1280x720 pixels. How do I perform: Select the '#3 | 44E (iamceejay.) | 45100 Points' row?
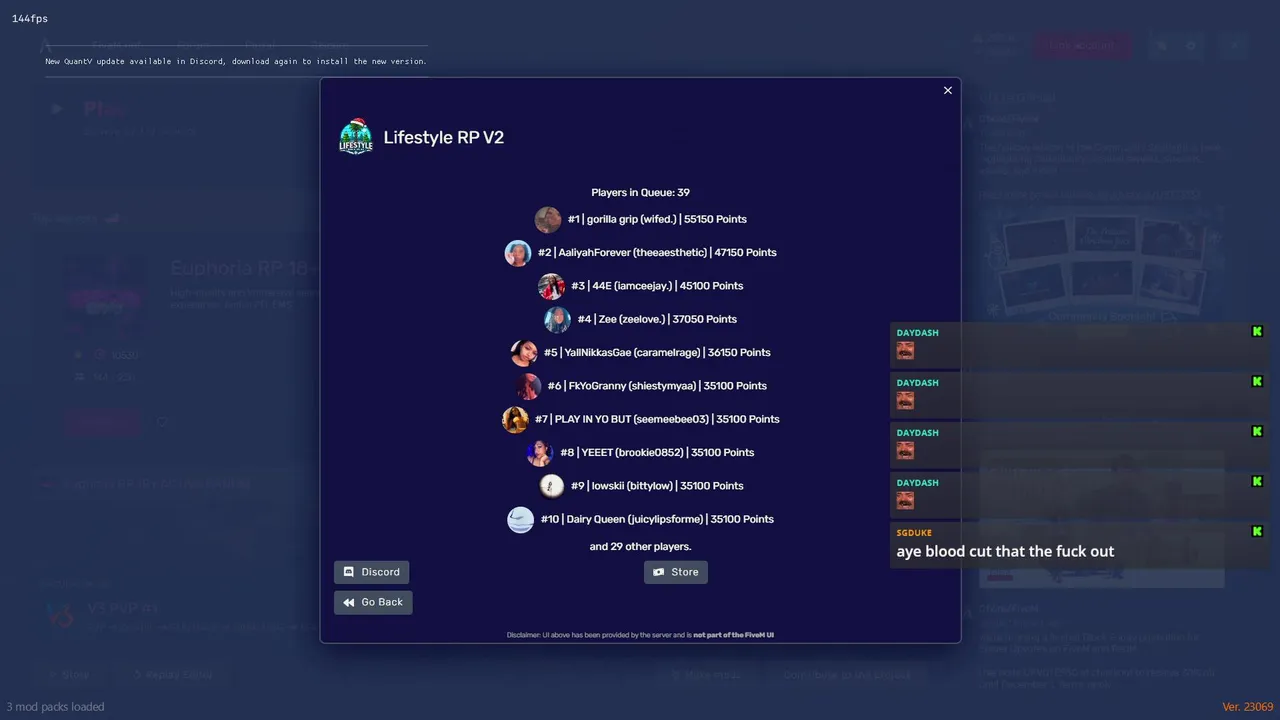pos(641,286)
